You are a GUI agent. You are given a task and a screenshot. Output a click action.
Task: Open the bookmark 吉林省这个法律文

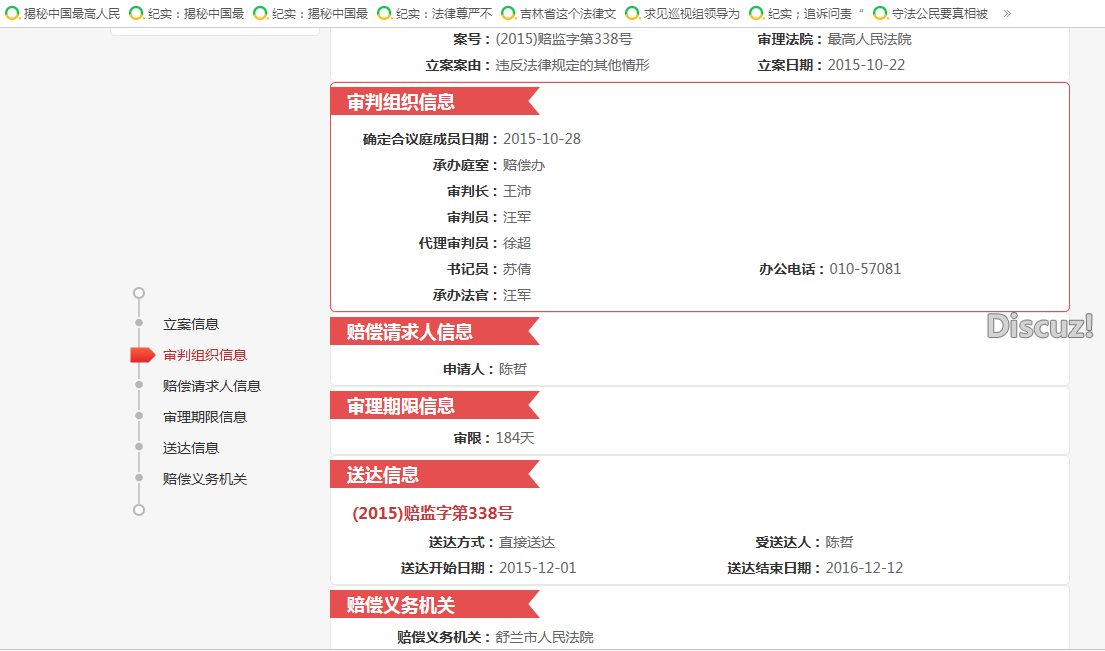560,13
